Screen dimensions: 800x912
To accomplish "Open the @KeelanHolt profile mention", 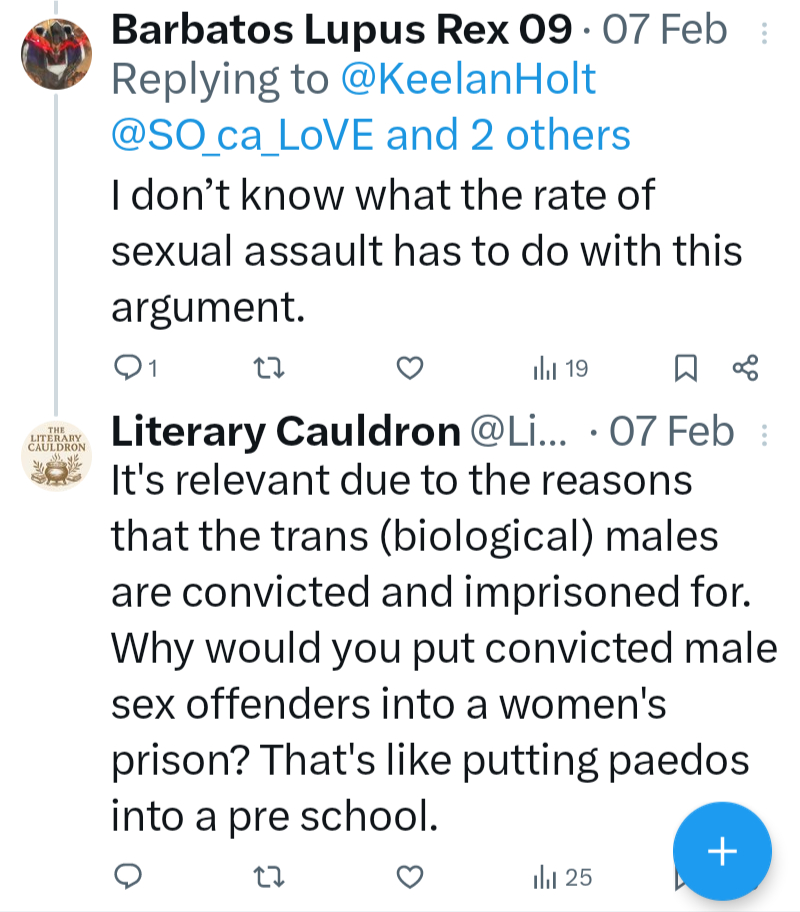I will 468,80.
